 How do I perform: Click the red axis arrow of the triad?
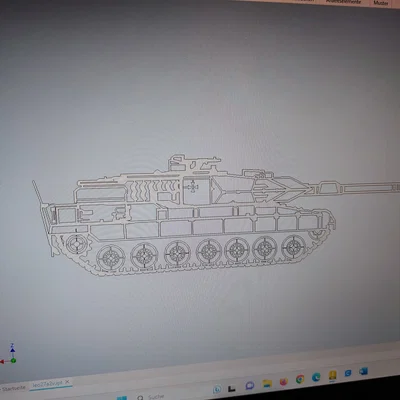click(x=3, y=361)
